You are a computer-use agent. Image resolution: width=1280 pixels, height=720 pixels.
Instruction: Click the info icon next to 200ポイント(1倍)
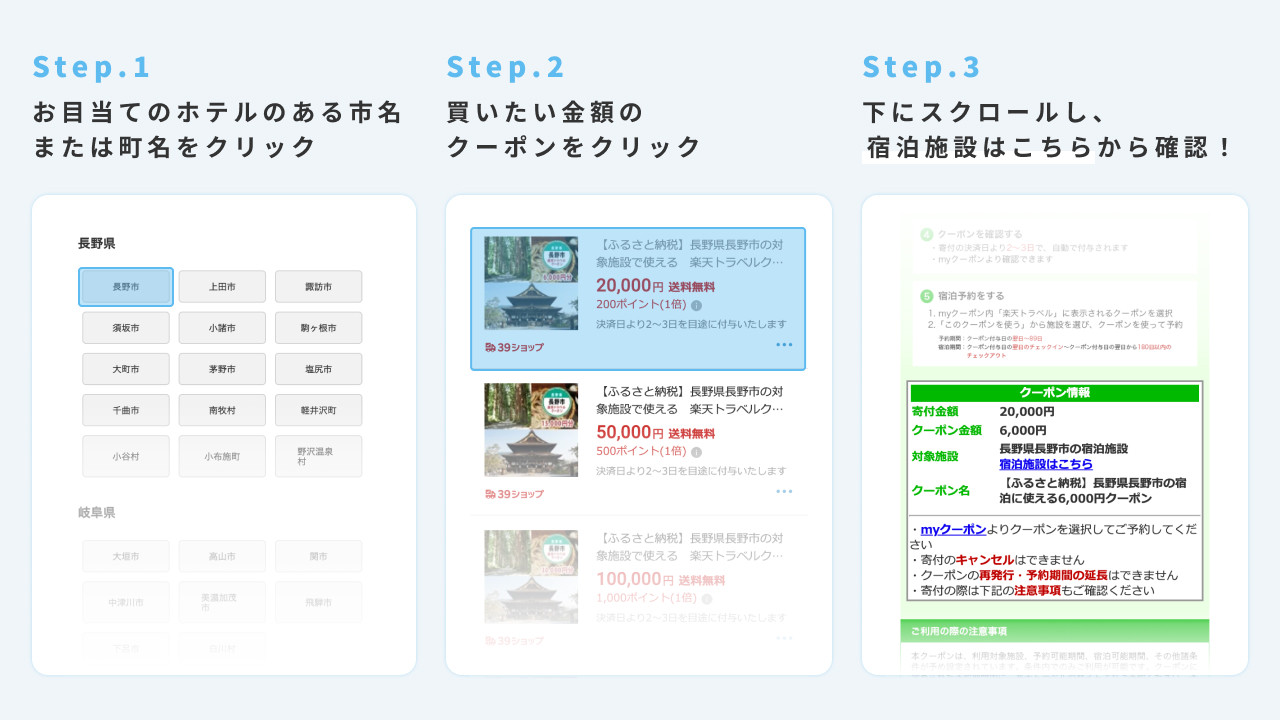(x=696, y=306)
